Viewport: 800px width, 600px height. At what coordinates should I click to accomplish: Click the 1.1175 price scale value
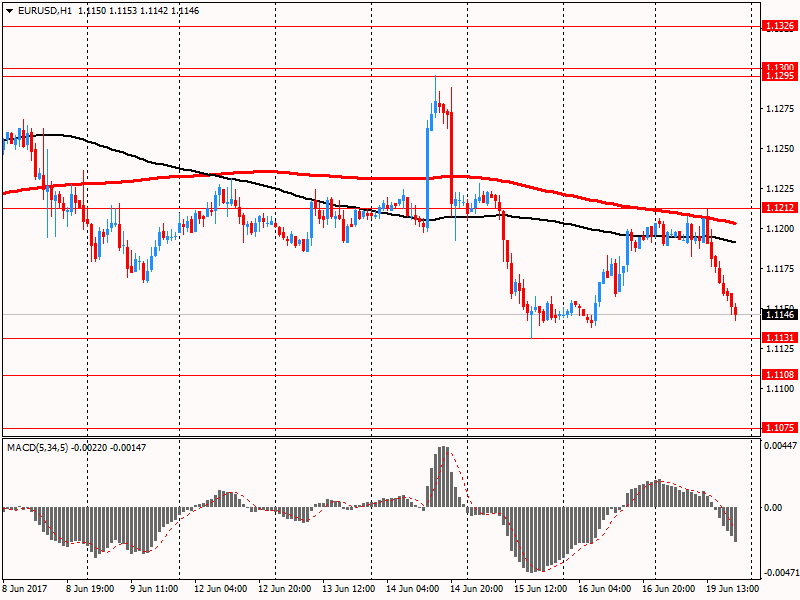point(780,269)
